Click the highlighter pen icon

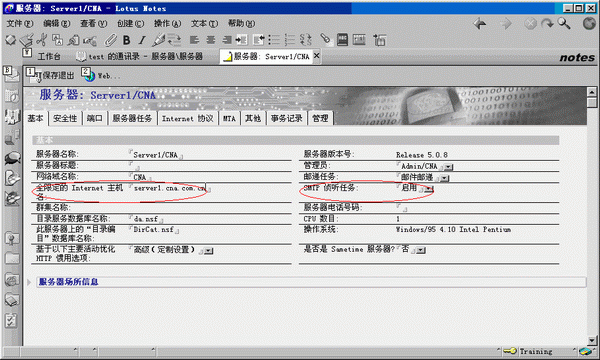pyautogui.click(x=158, y=40)
